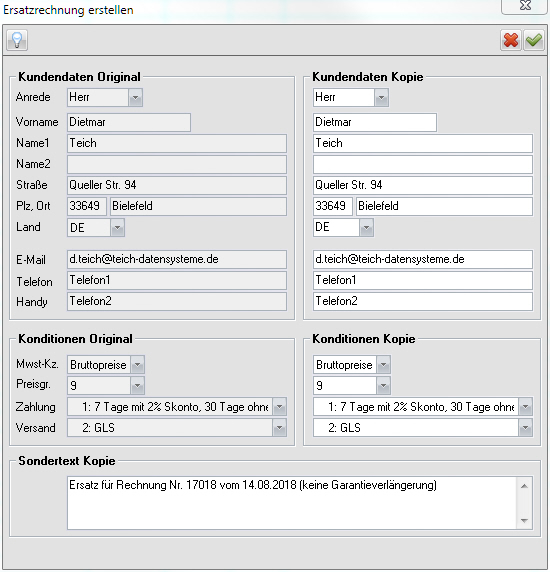
Task: Confirm with the green checkmark icon
Action: [534, 40]
